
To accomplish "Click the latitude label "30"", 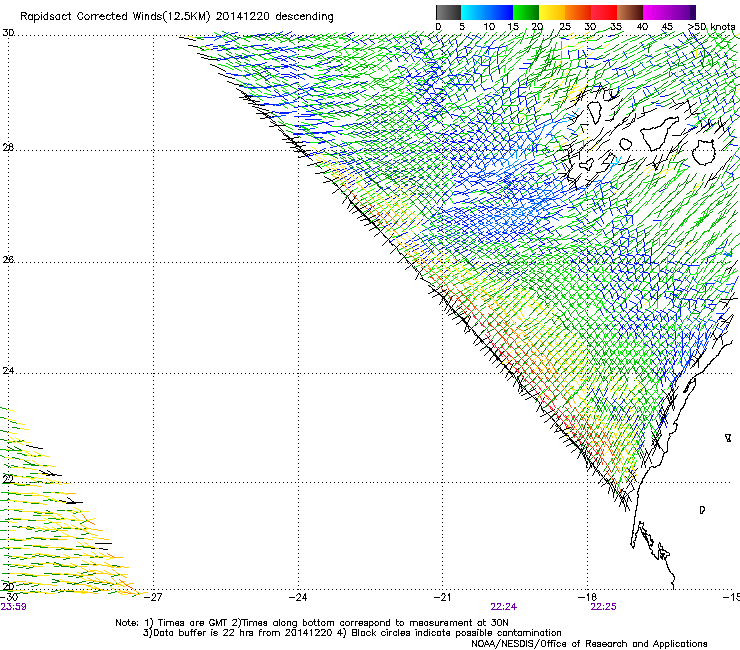I will point(8,33).
